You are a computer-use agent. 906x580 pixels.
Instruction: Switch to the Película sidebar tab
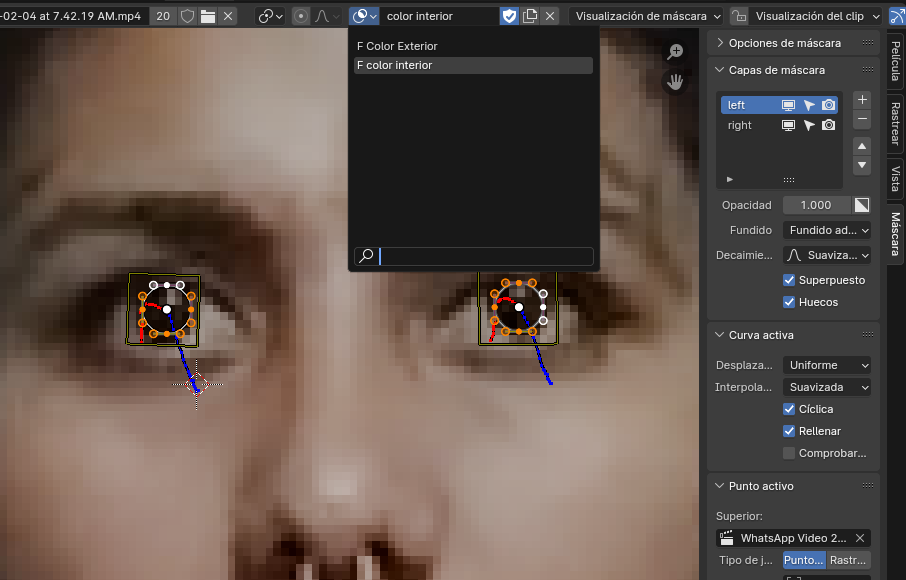tap(895, 61)
